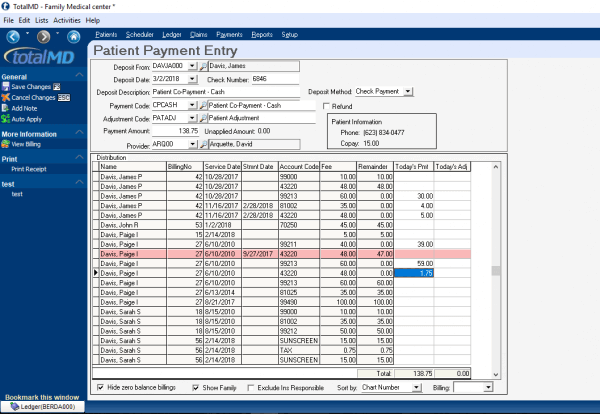The image size is (600, 414).
Task: Open the Deposit Method dropdown
Action: tap(408, 91)
